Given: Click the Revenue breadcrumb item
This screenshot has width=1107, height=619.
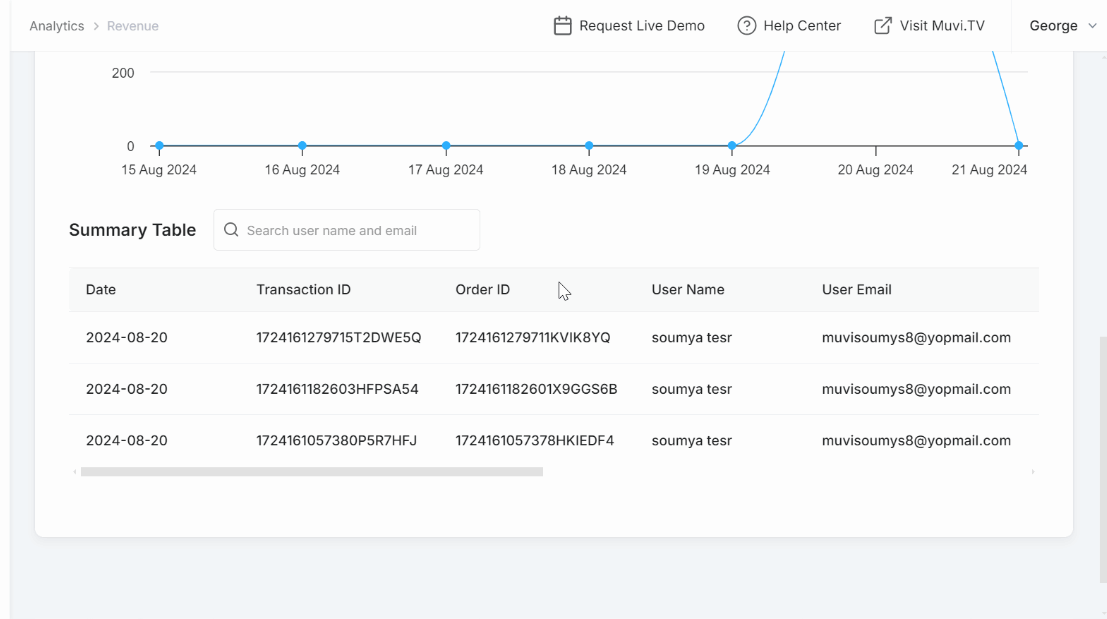Looking at the screenshot, I should tap(133, 26).
